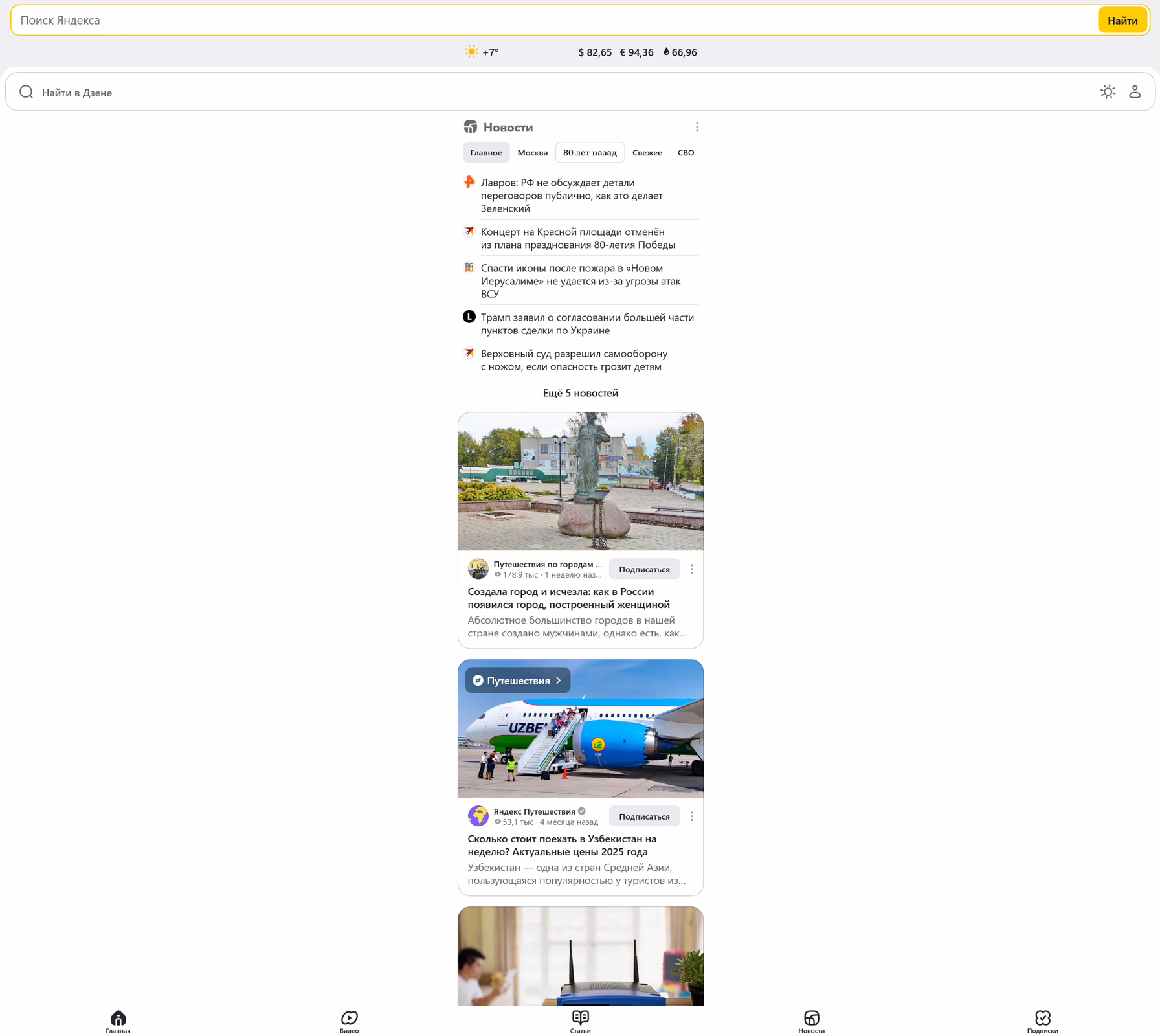Open article Создала город и исчезла

coord(569,598)
